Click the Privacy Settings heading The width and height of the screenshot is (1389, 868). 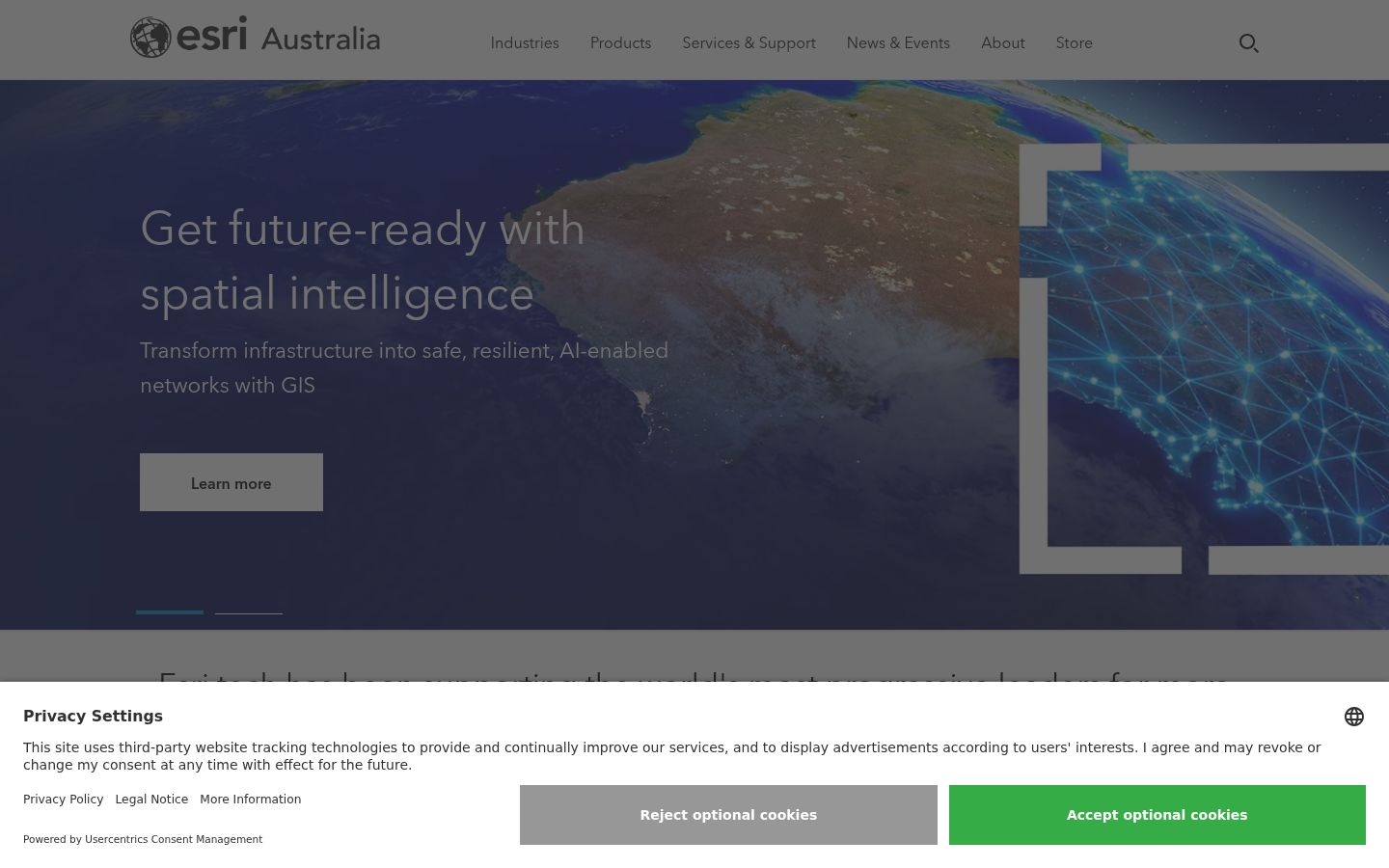pos(93,716)
